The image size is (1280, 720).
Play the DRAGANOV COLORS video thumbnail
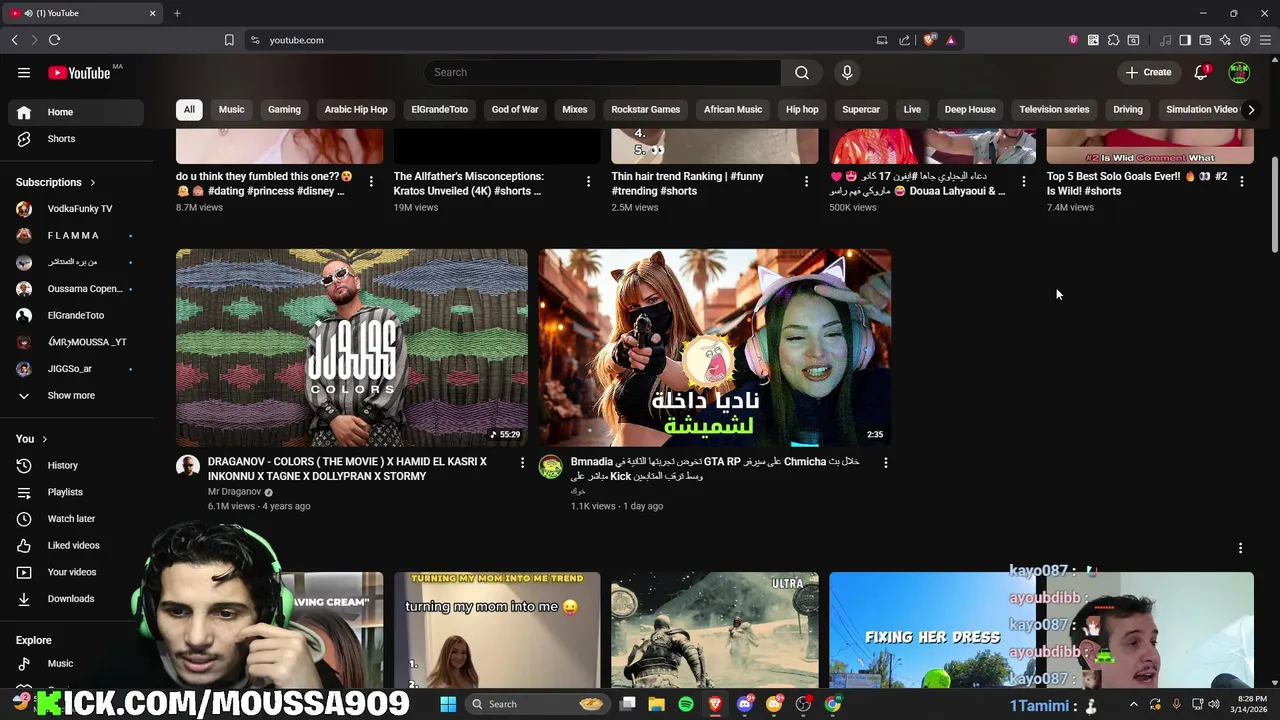352,347
